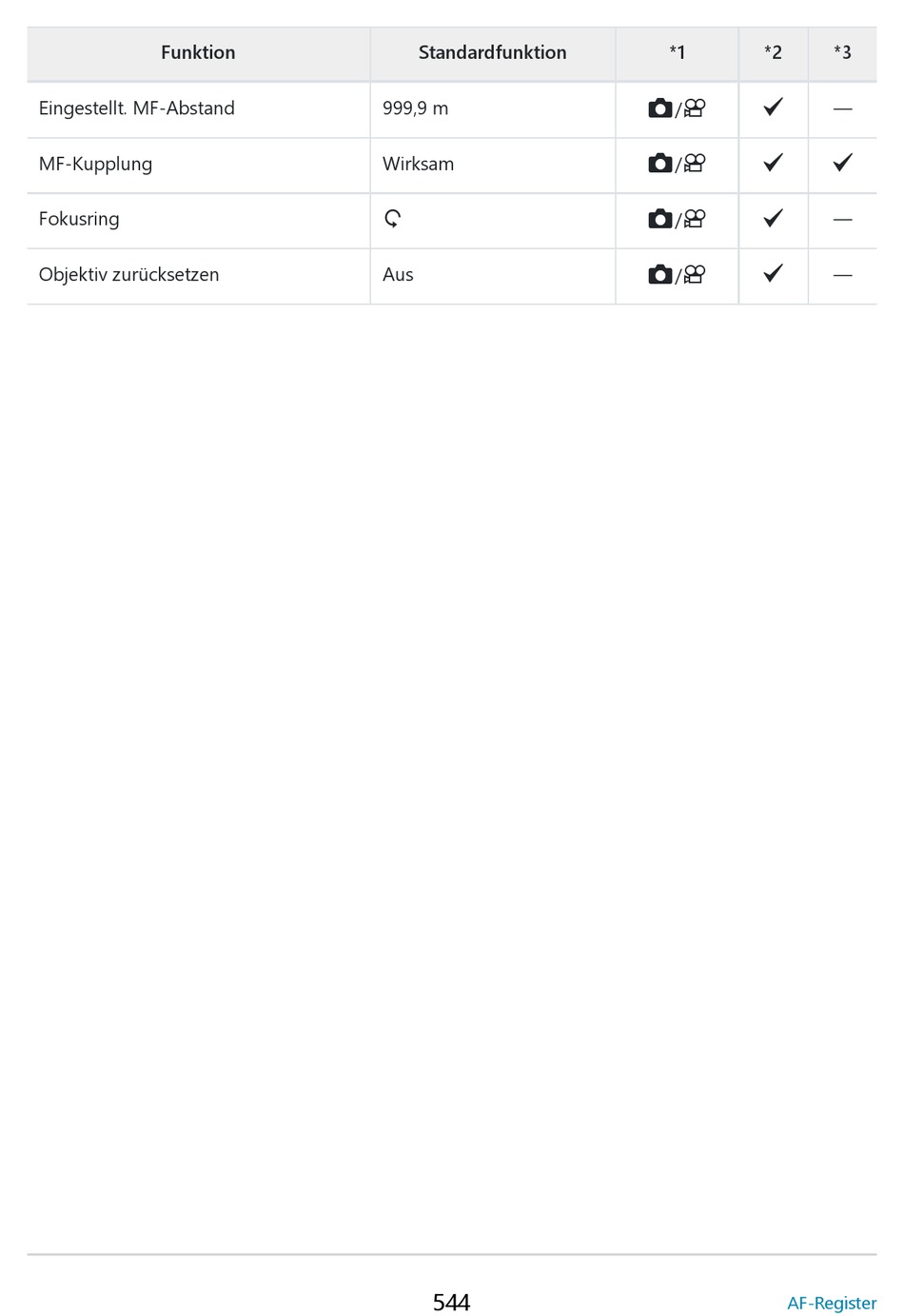Click the camera/movie icon in Objektiv zurücksetzen row
904x1316 pixels.
[x=677, y=275]
